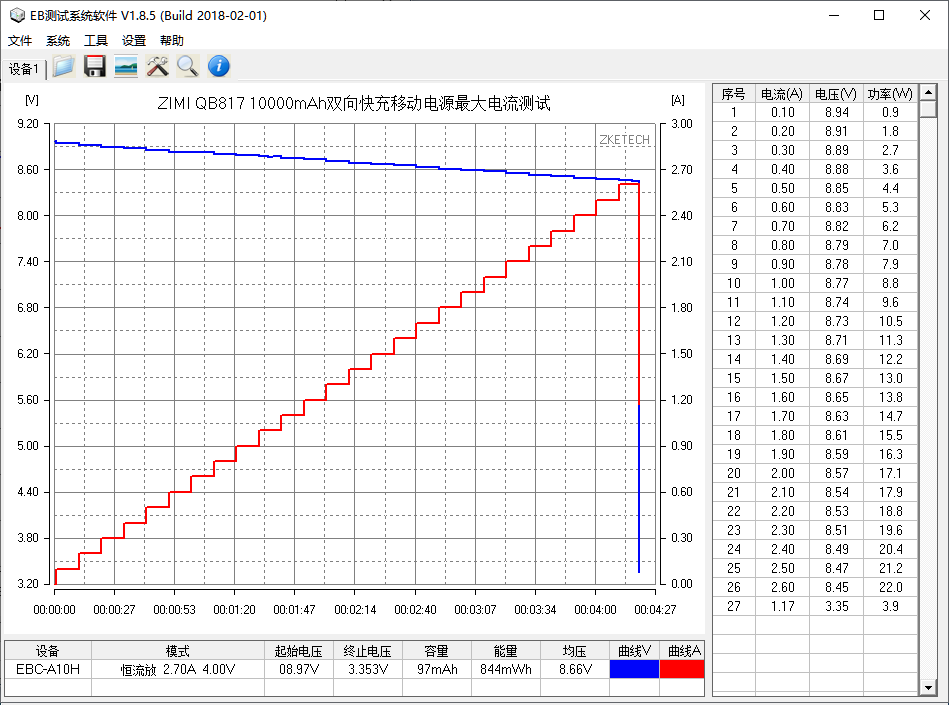
Task: Click the 均压 column header
Action: click(x=574, y=651)
